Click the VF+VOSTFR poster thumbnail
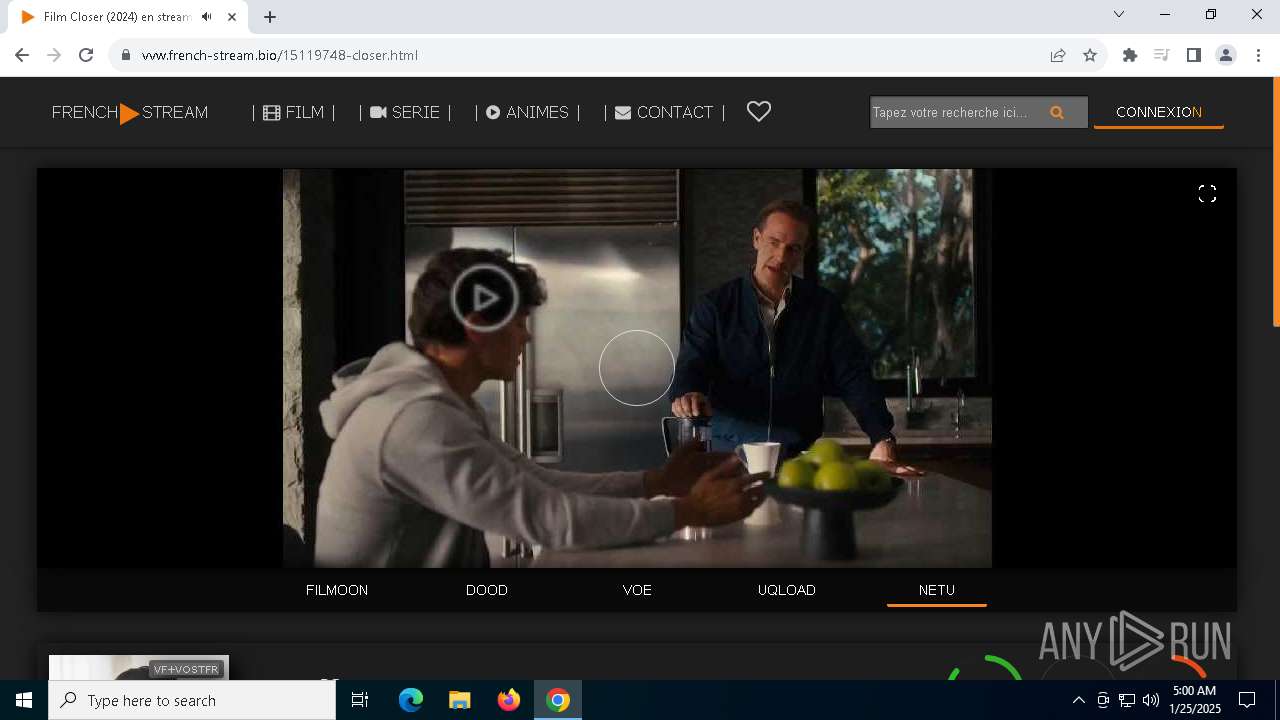This screenshot has height=720, width=1280. pos(139,668)
